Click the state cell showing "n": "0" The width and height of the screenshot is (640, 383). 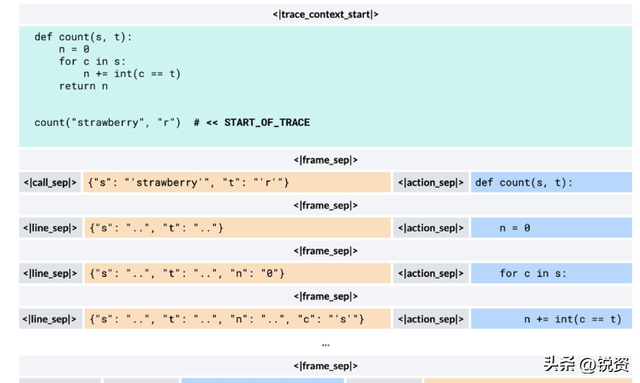237,273
